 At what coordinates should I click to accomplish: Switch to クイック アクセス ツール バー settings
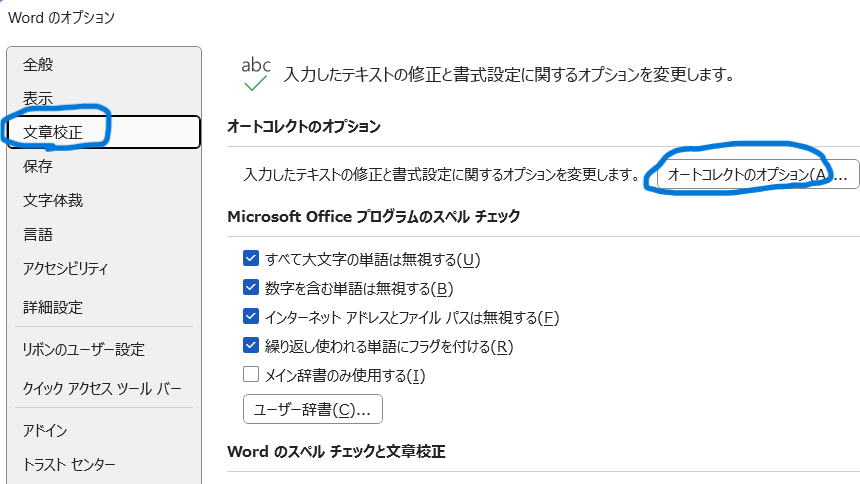click(x=102, y=388)
